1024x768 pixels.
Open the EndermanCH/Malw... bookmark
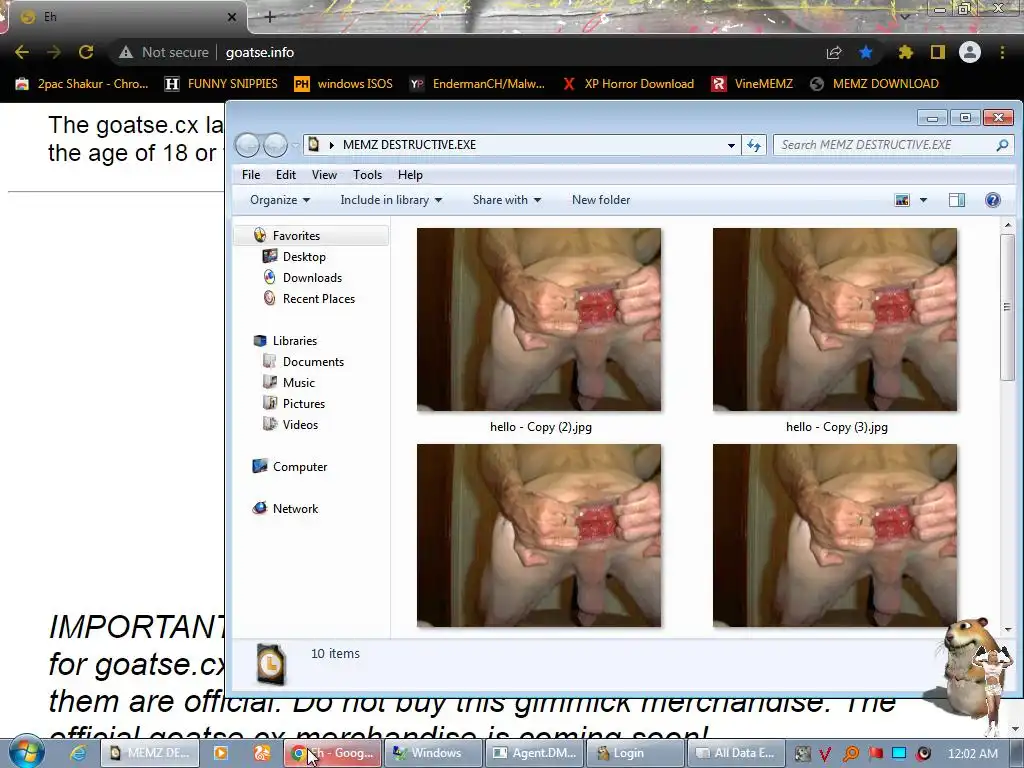point(477,84)
